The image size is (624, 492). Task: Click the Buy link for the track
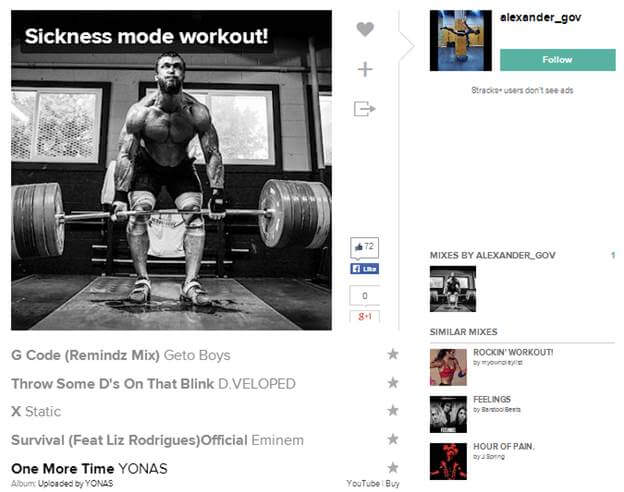click(x=392, y=483)
